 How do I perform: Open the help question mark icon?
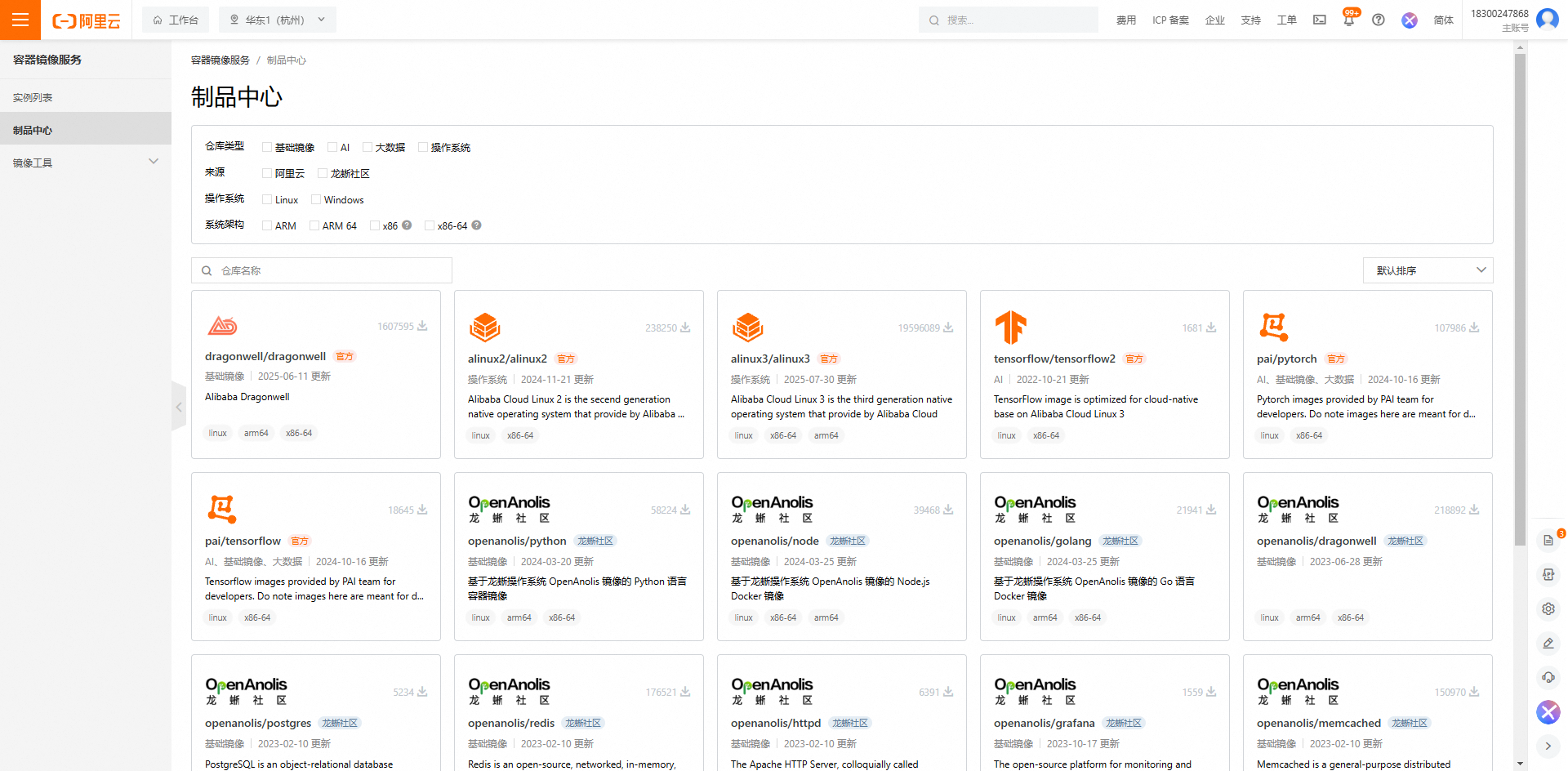(1379, 20)
